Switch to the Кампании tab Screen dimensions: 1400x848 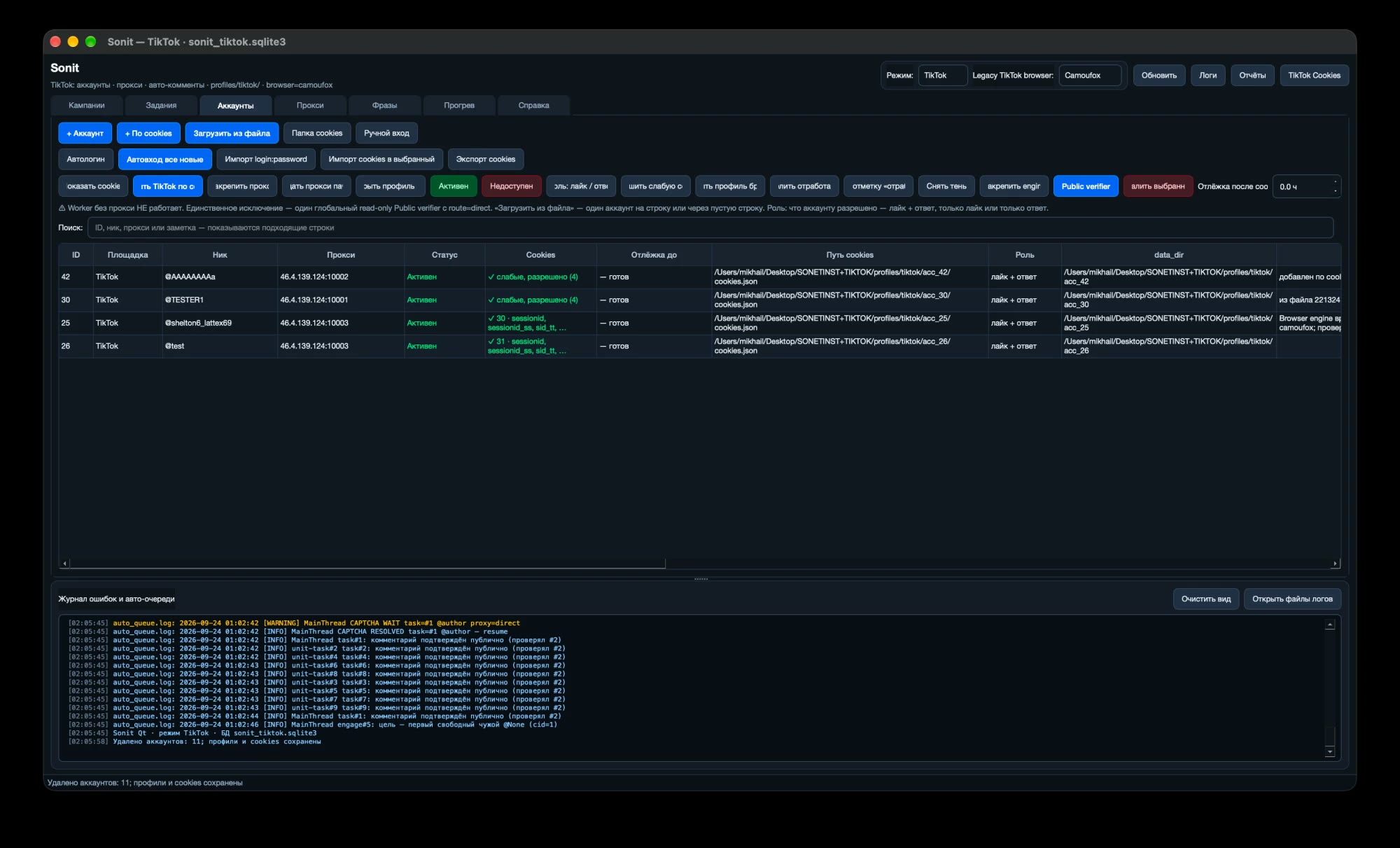pos(87,105)
